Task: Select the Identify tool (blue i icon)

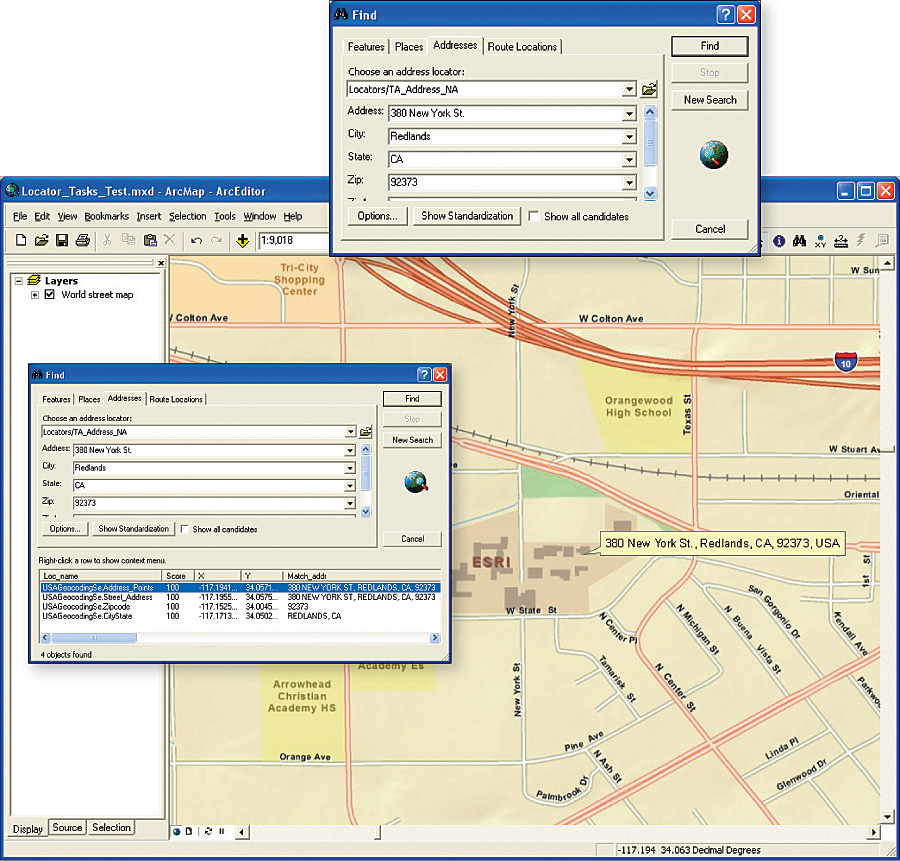Action: click(779, 241)
